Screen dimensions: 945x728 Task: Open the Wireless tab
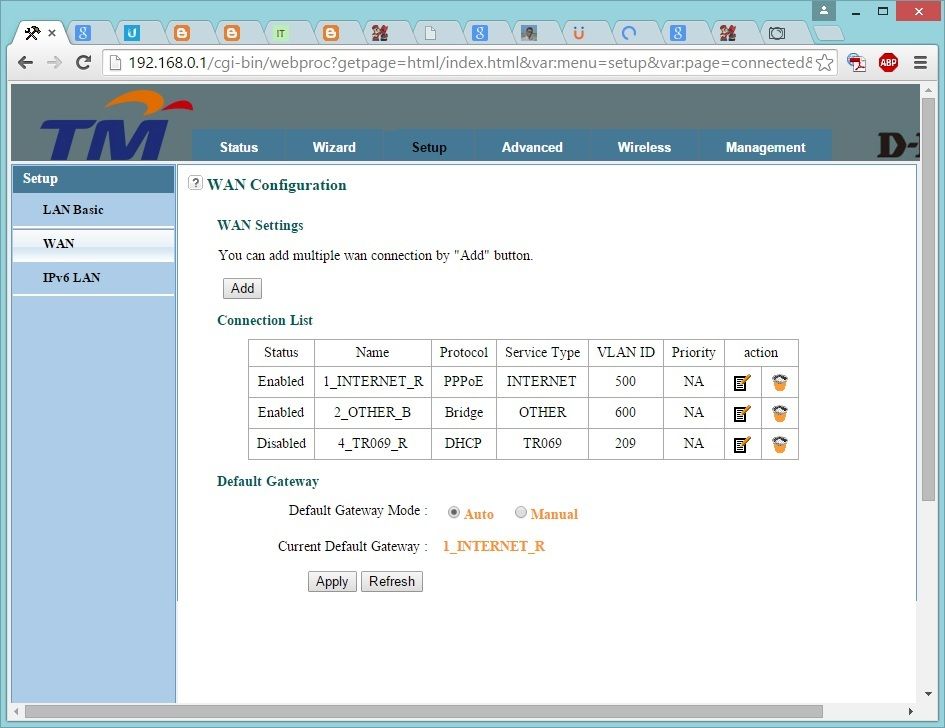[x=644, y=147]
